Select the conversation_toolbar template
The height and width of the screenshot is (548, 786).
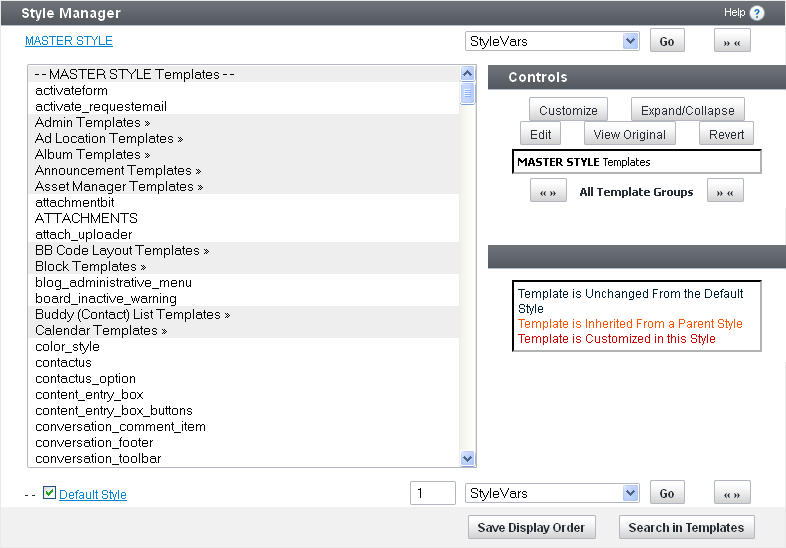coord(243,458)
